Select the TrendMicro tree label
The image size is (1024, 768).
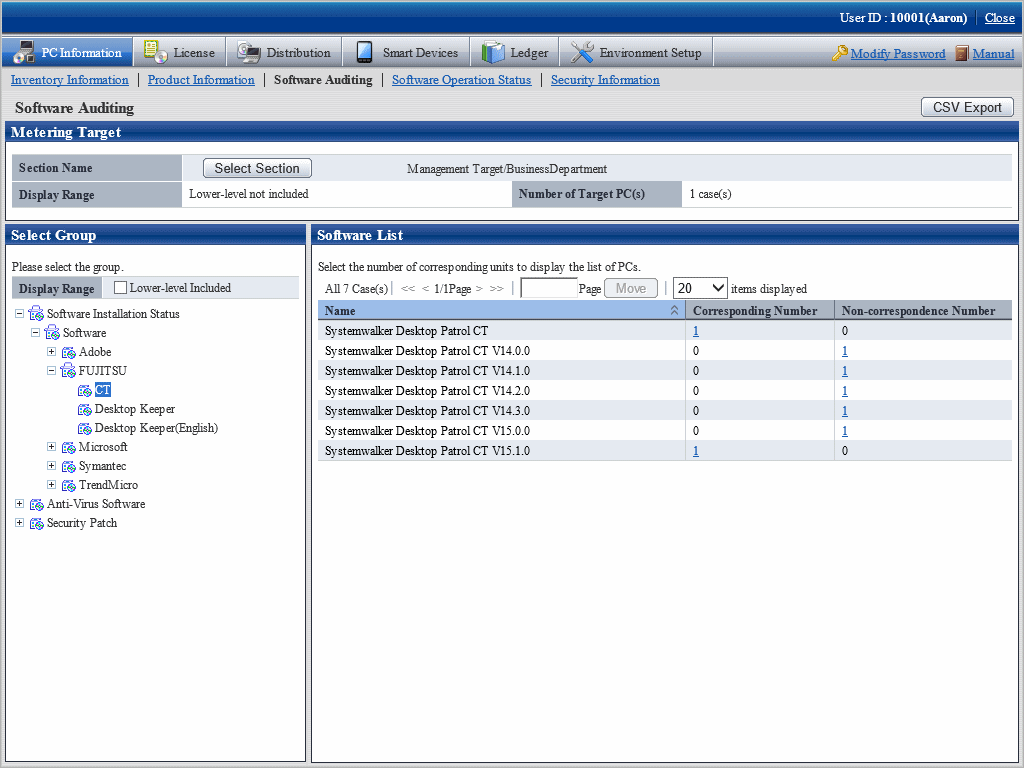[108, 485]
